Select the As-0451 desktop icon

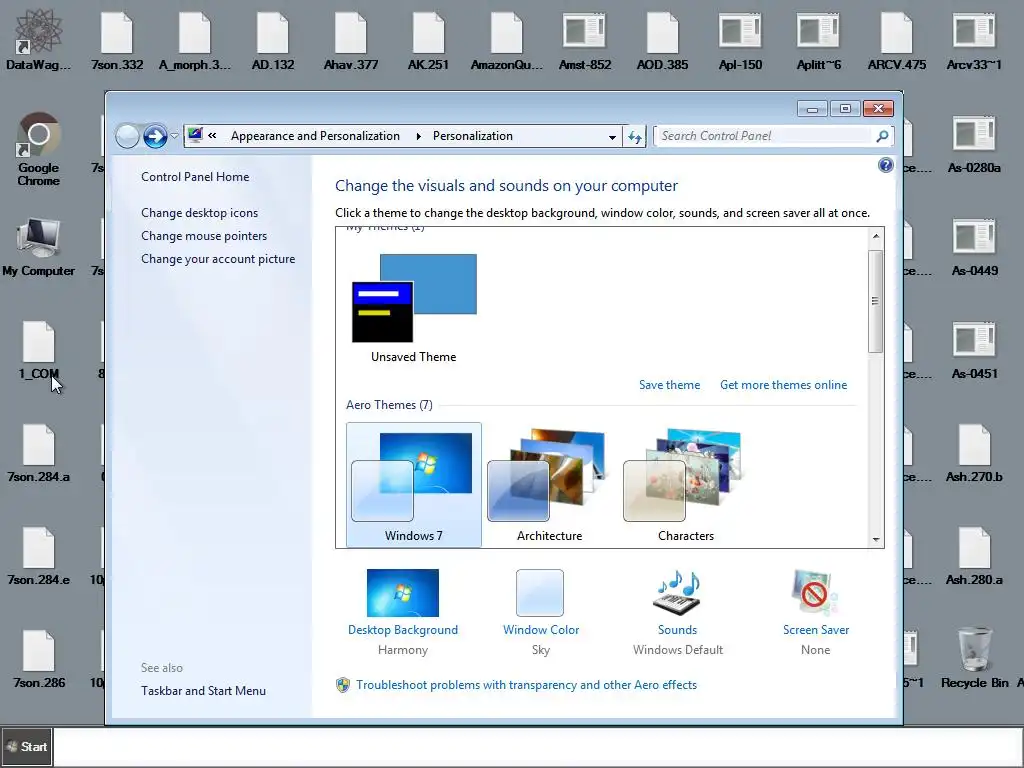click(x=974, y=350)
